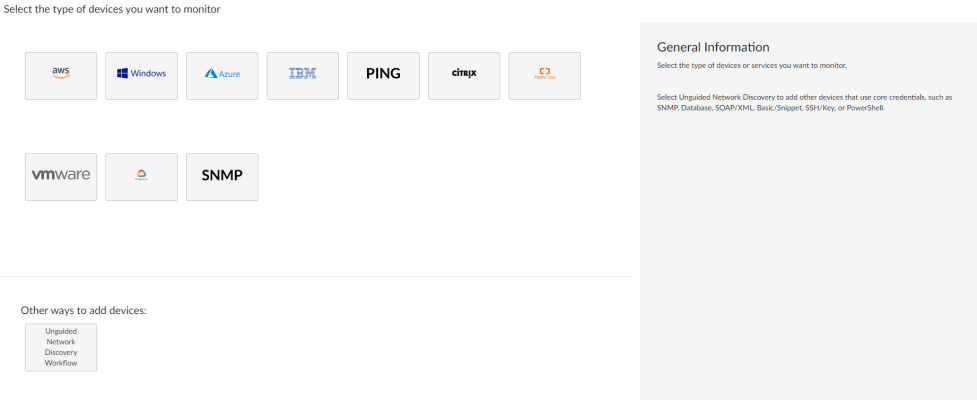Click 'Basic/Snippet' in the info paragraph
The width and height of the screenshot is (977, 400).
[771, 107]
